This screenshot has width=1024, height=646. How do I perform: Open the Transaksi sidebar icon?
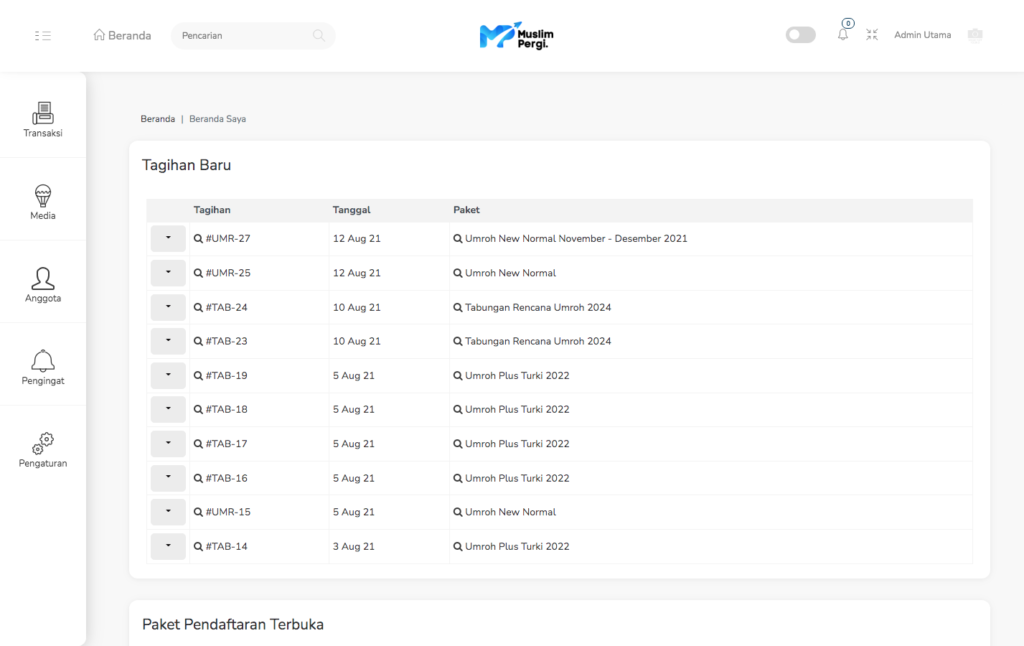43,113
